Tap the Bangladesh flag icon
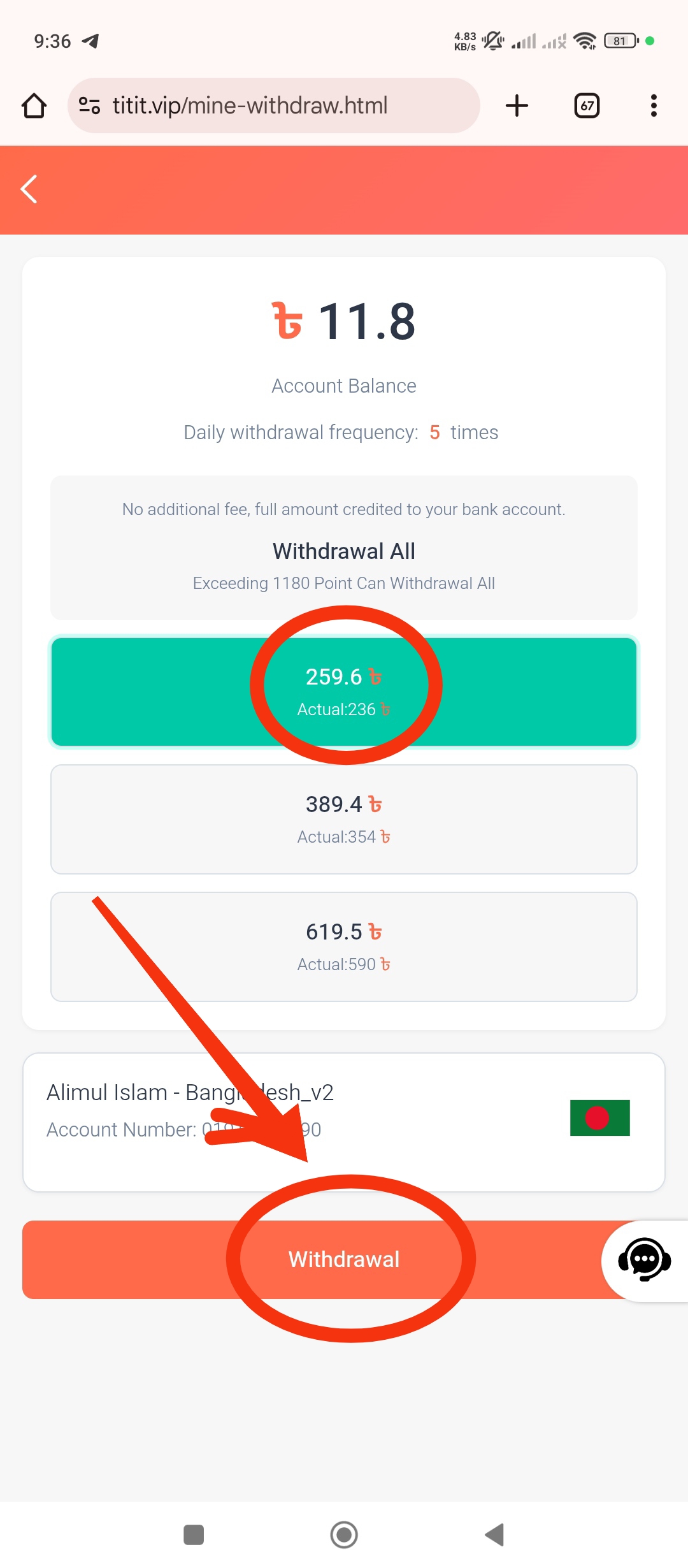The height and width of the screenshot is (1568, 688). click(599, 1117)
